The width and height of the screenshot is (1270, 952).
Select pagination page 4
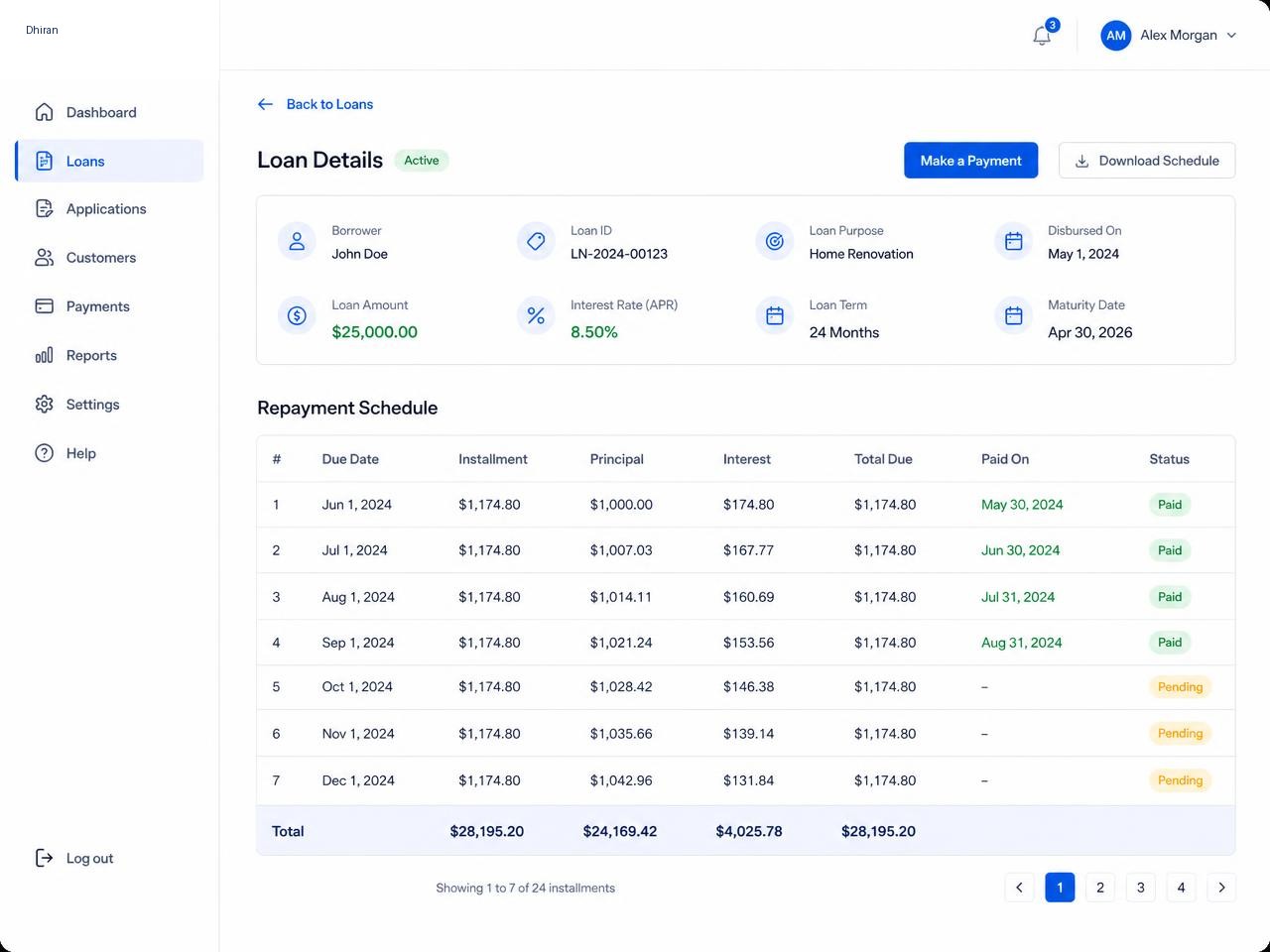click(x=1181, y=888)
